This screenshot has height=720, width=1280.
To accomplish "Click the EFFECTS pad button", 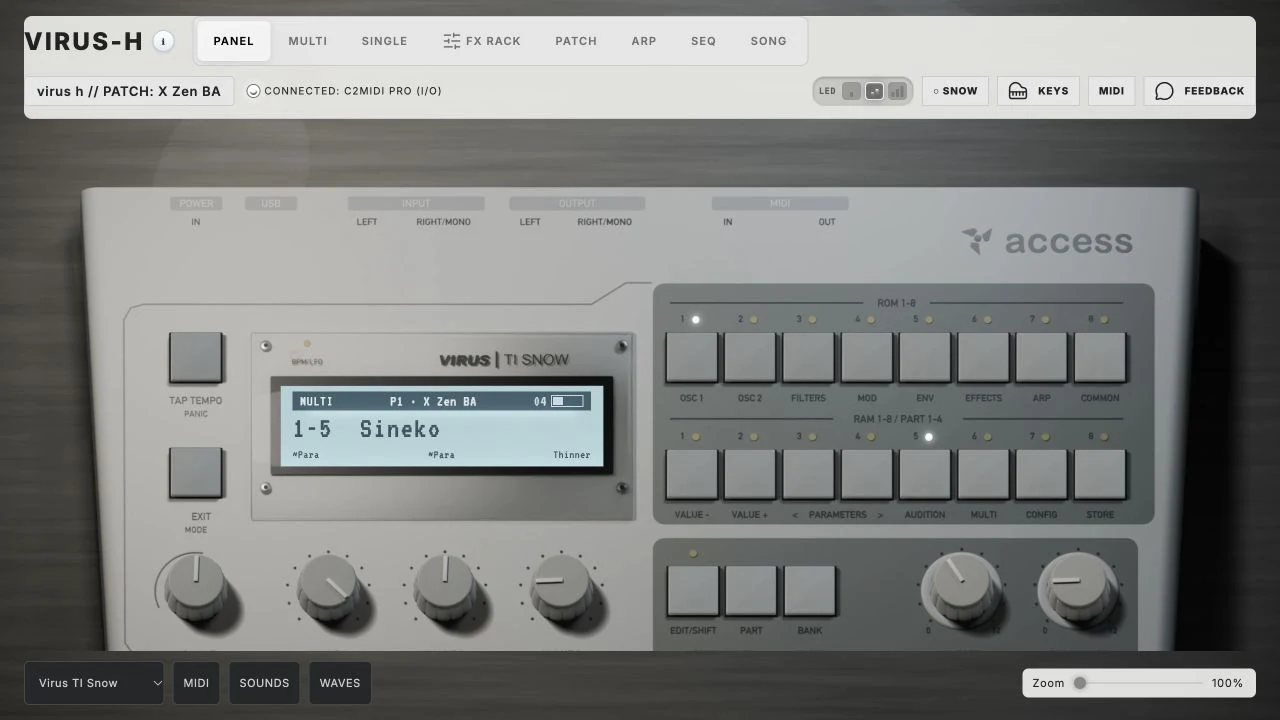I will point(983,357).
